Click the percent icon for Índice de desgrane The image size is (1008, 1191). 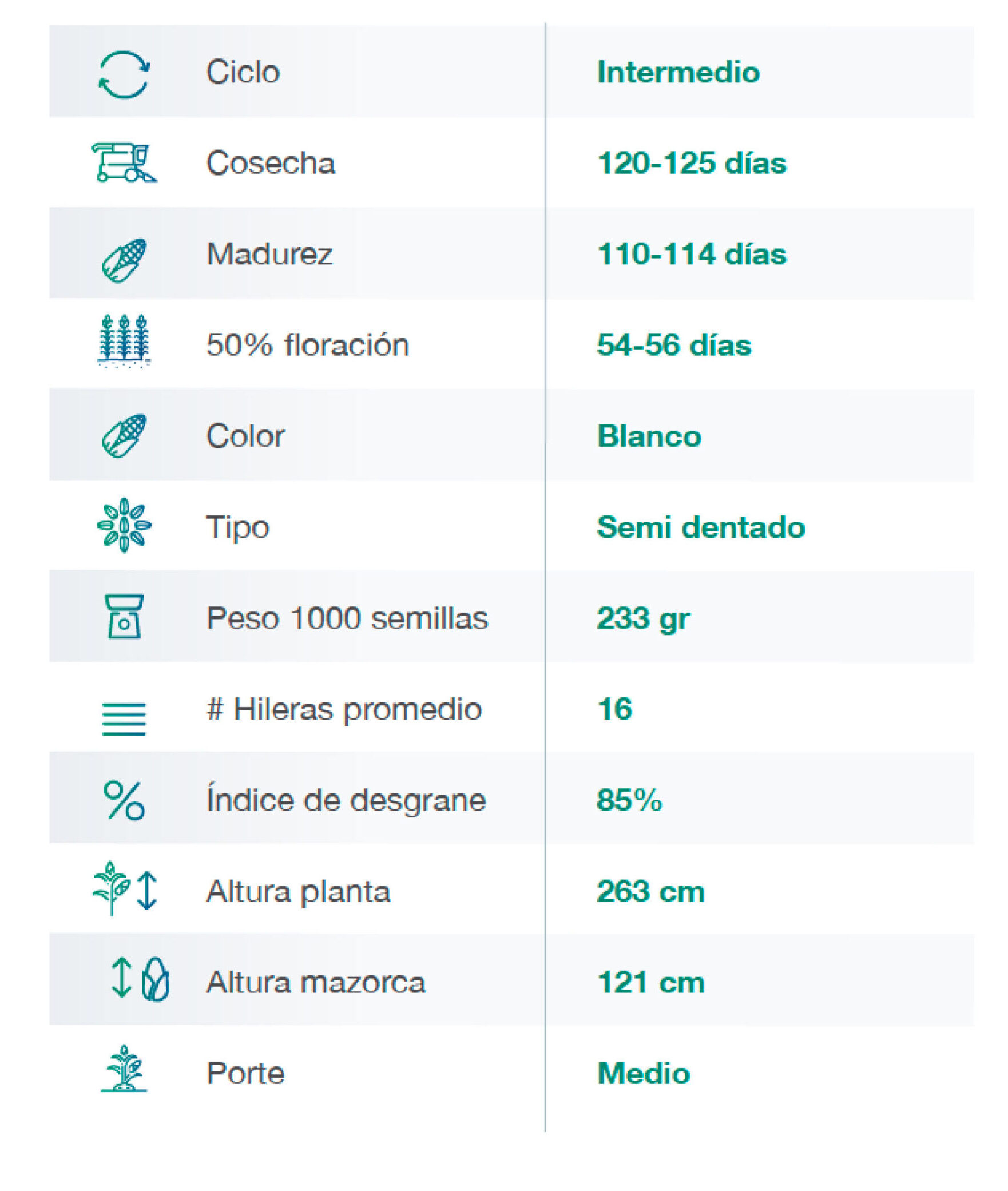124,800
